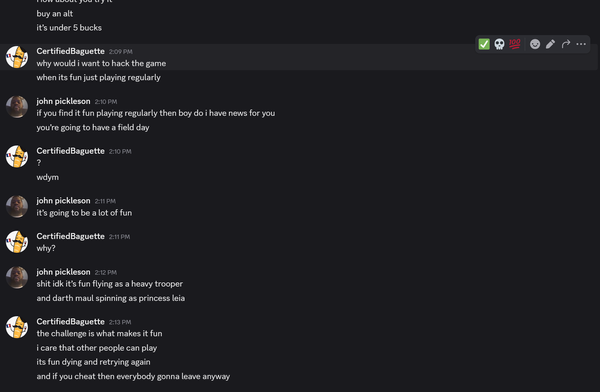
Task: Click CertifiedBaguette username at 2:10 PM
Action: 70,151
